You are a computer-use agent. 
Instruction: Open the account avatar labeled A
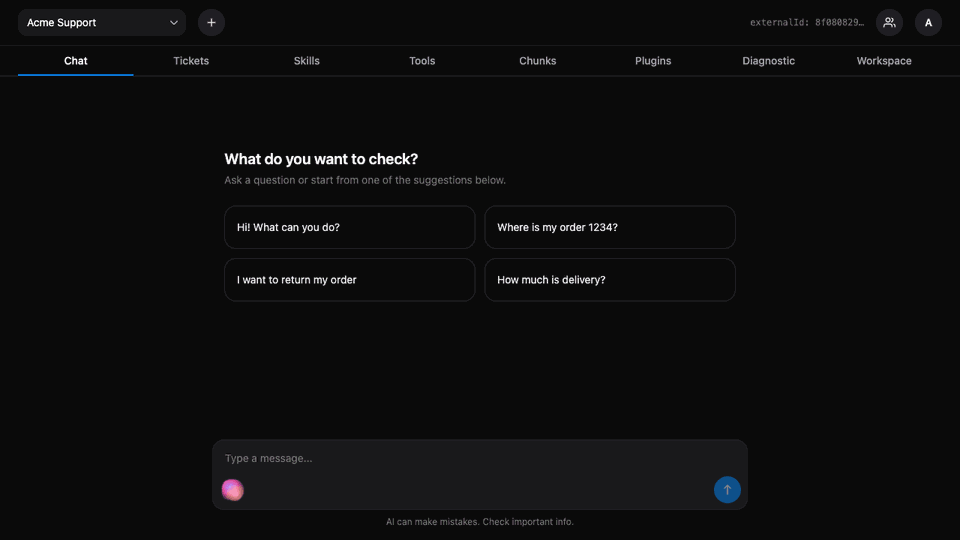click(x=928, y=23)
